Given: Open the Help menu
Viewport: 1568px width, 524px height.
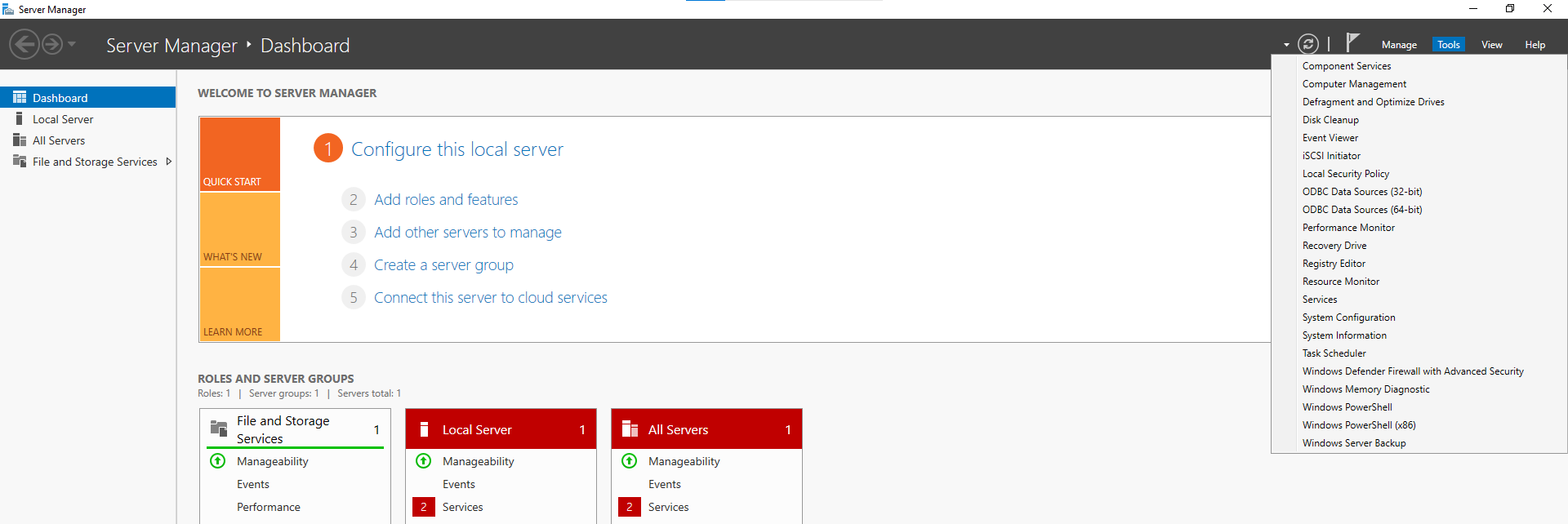Looking at the screenshot, I should (1535, 45).
